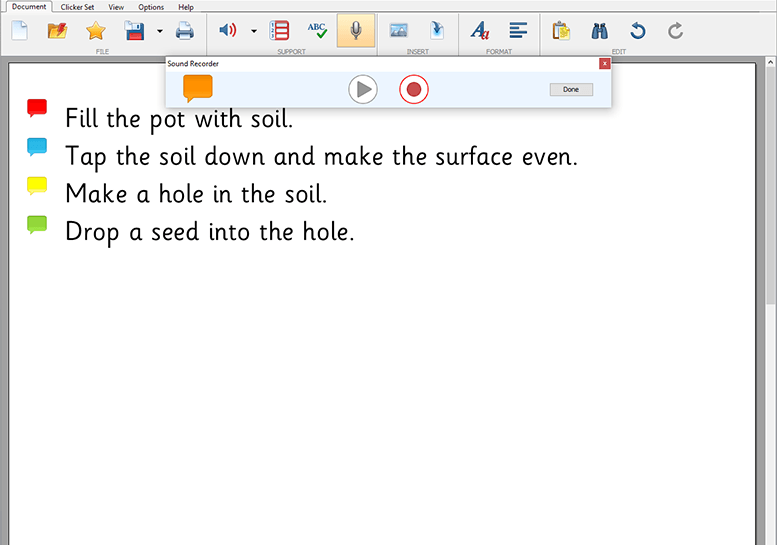Create a new document with the blank page icon
The height and width of the screenshot is (545, 777).
(19, 31)
